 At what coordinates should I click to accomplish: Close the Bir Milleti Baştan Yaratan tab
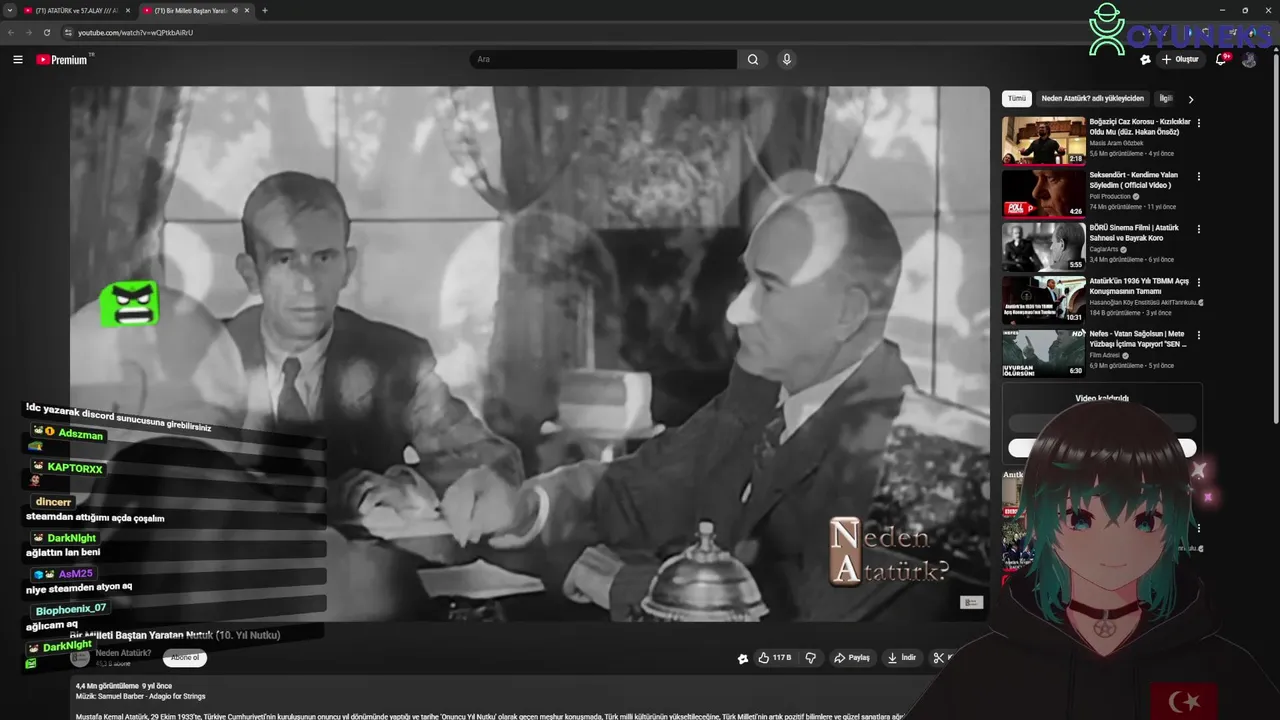247,10
